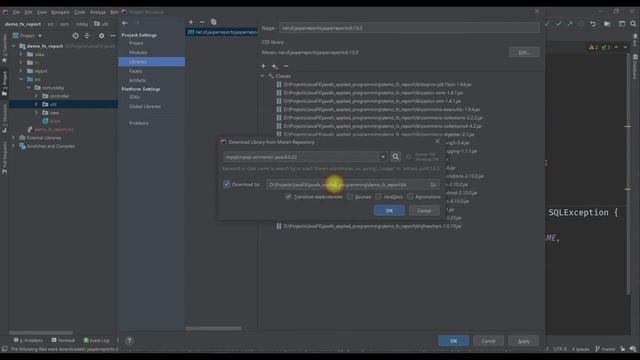Collapse the Classes tree node
640x360 pixels.
click(x=263, y=76)
